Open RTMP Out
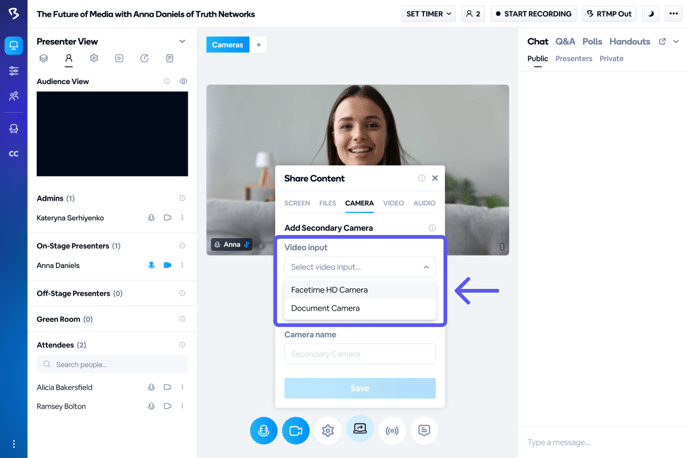 tap(609, 14)
